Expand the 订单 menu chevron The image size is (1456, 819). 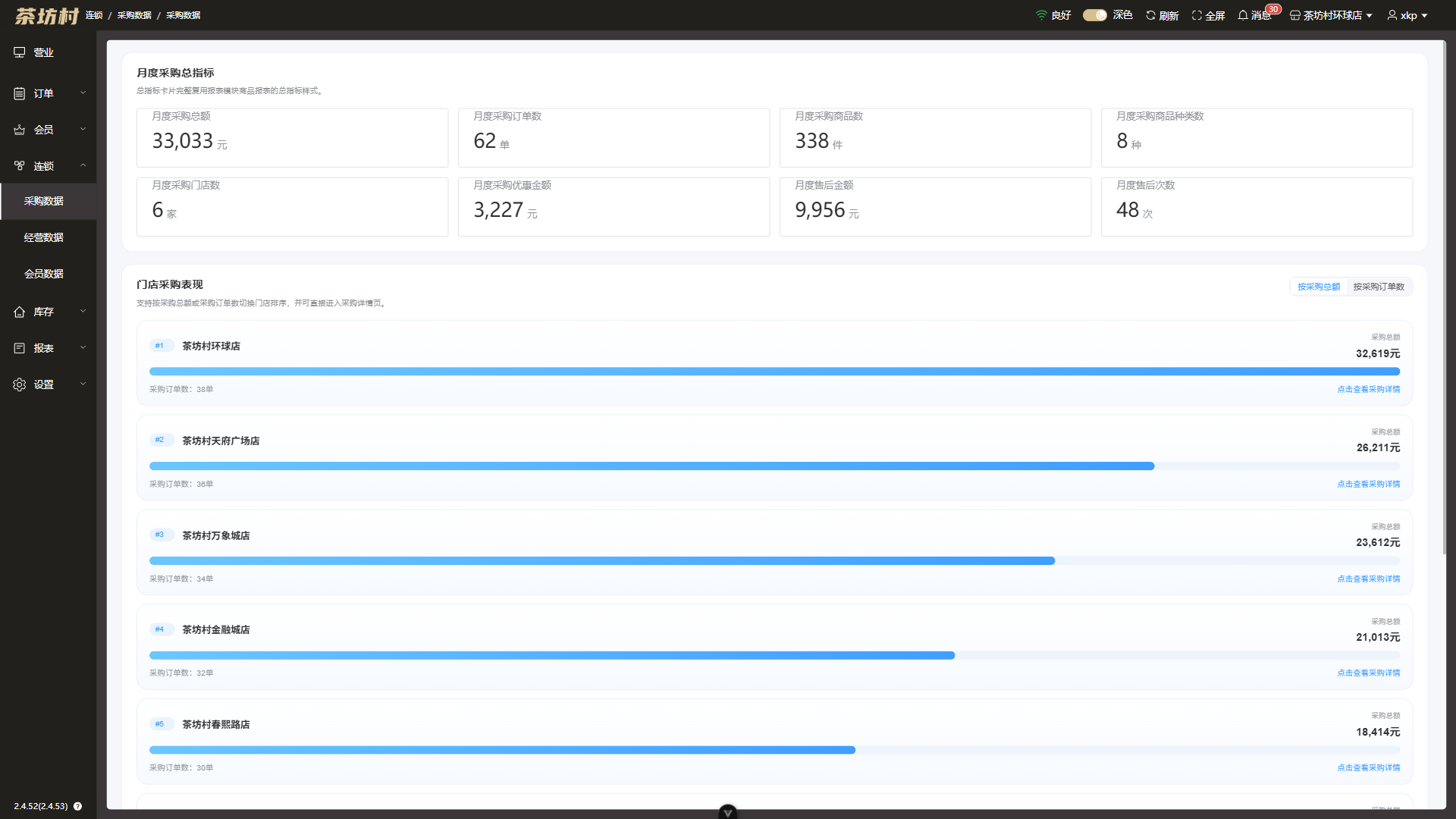point(83,93)
